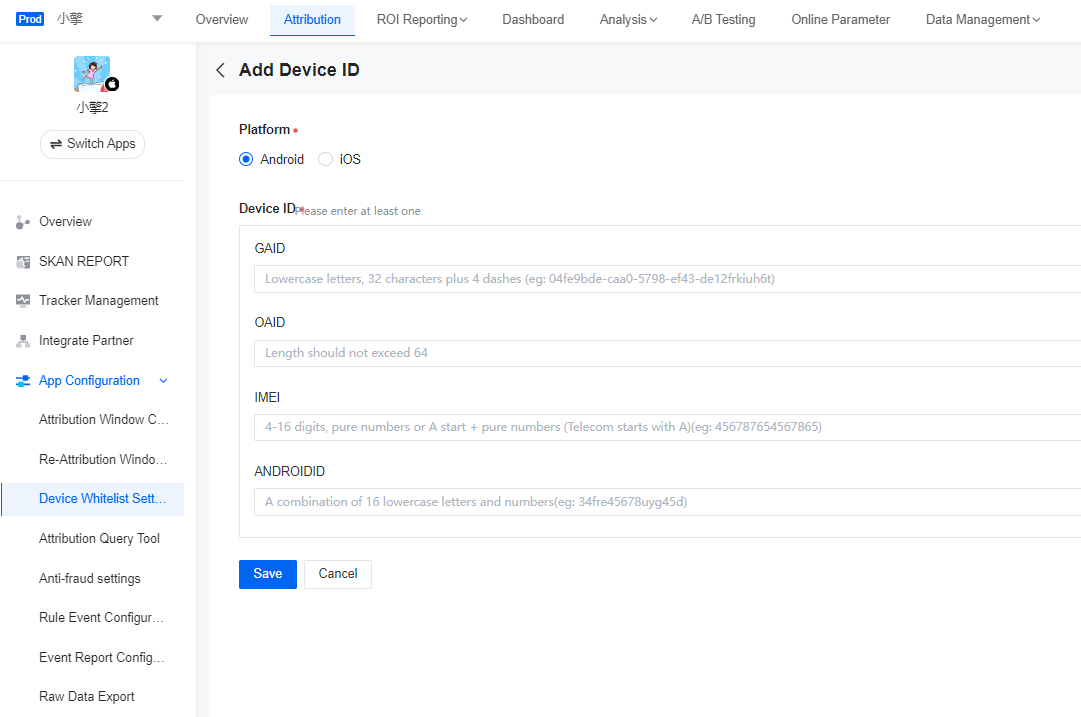Collapse the App Configuration section chevron

[163, 380]
